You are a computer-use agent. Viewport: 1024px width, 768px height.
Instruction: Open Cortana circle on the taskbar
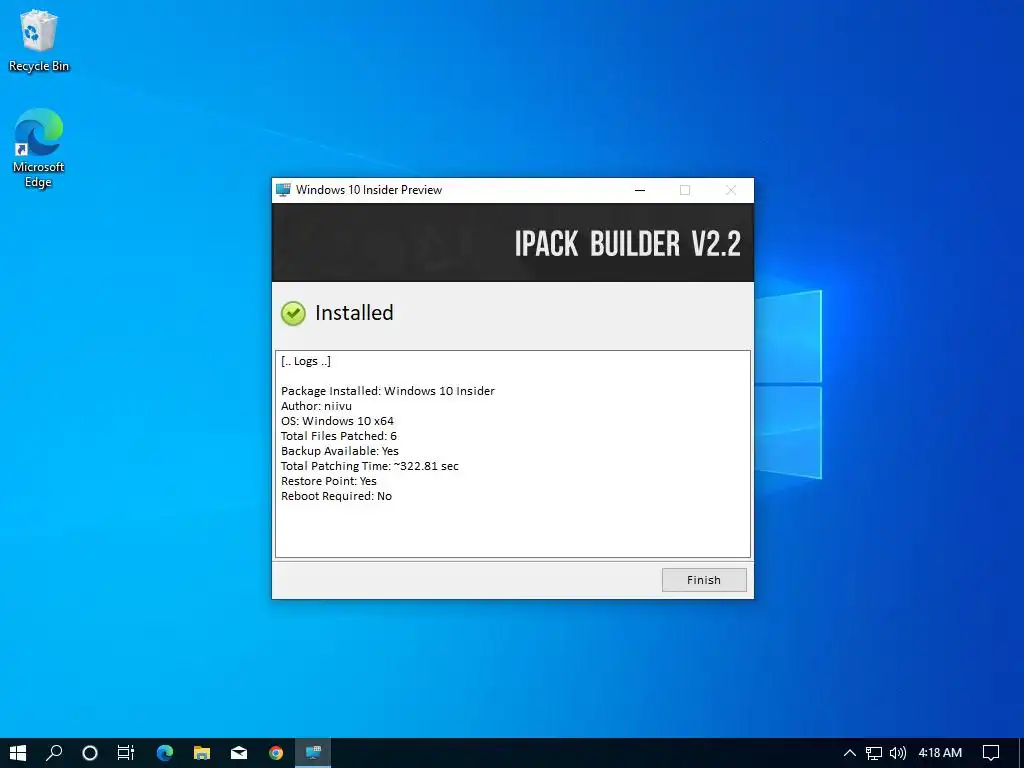coord(90,753)
